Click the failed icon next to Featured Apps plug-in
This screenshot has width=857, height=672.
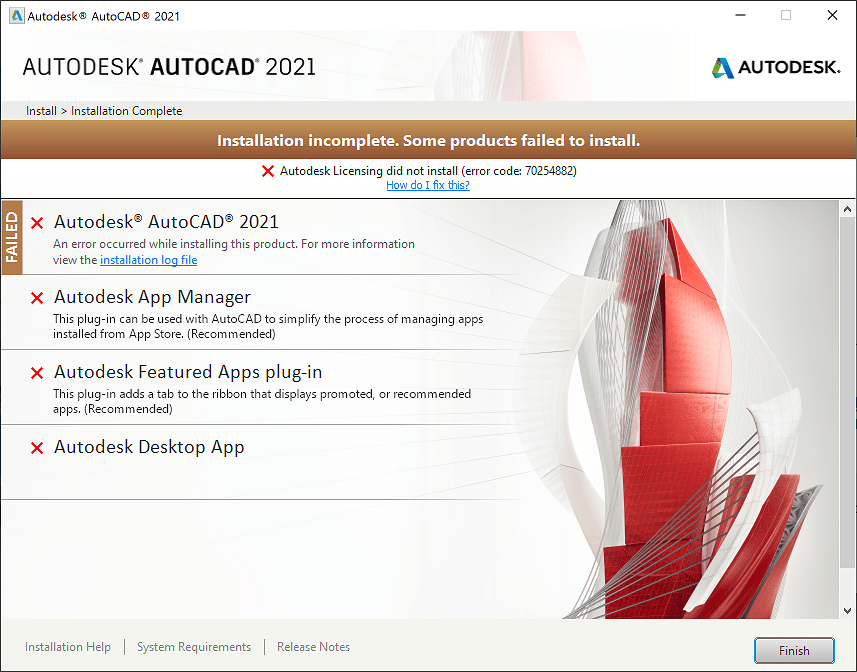pyautogui.click(x=37, y=373)
